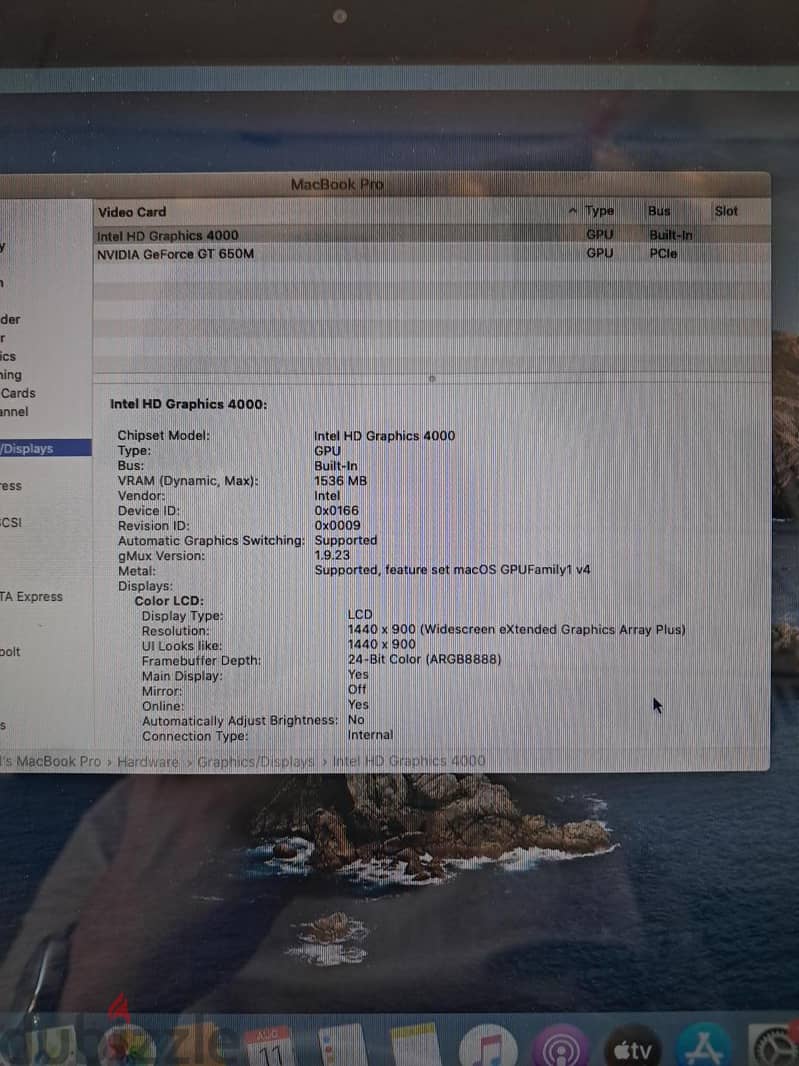Viewport: 799px width, 1066px height.
Task: Click the Widescreen eXtended Graphics Array resolution
Action: 516,630
